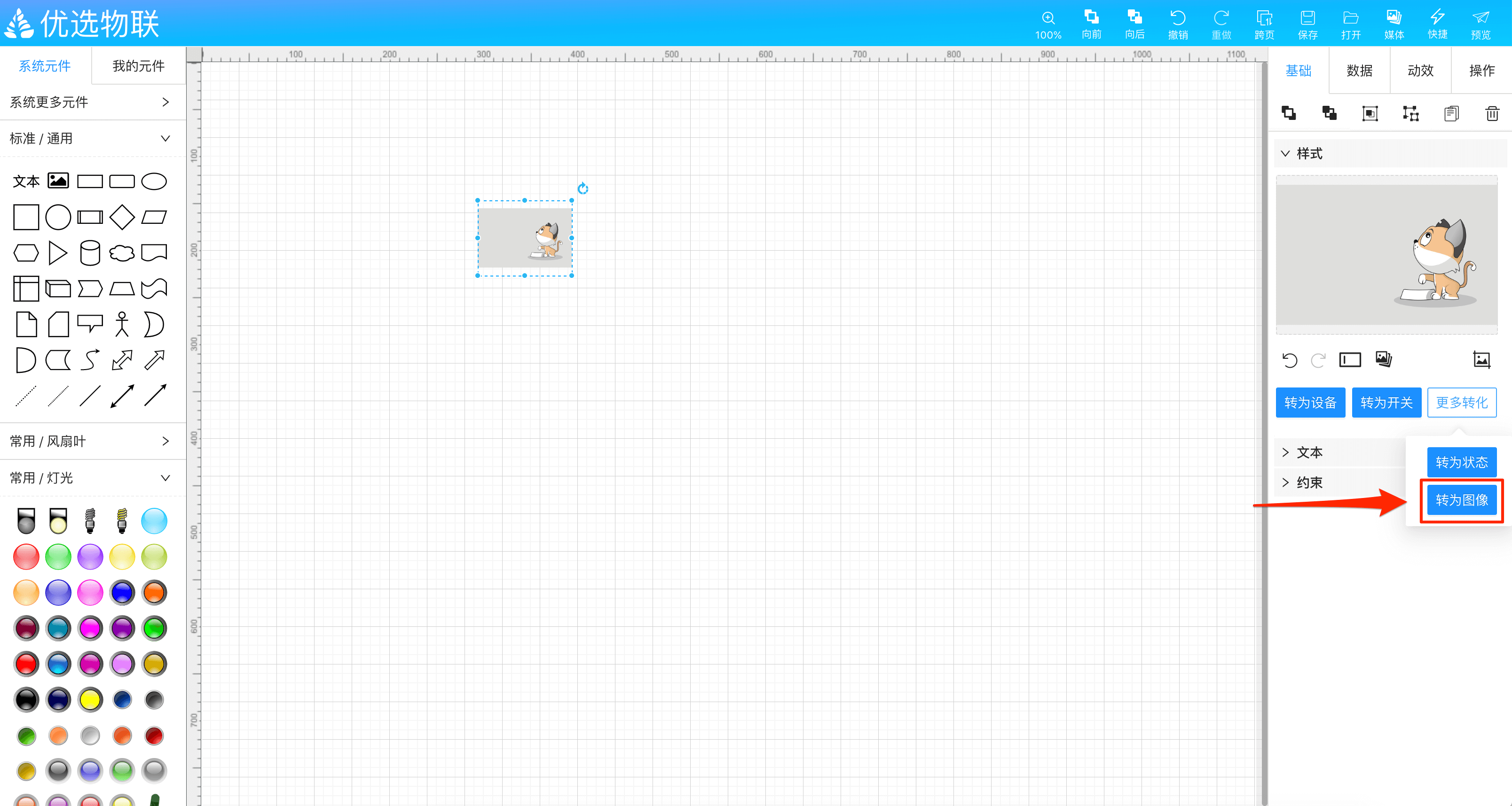Open the 数据 tab

1359,71
